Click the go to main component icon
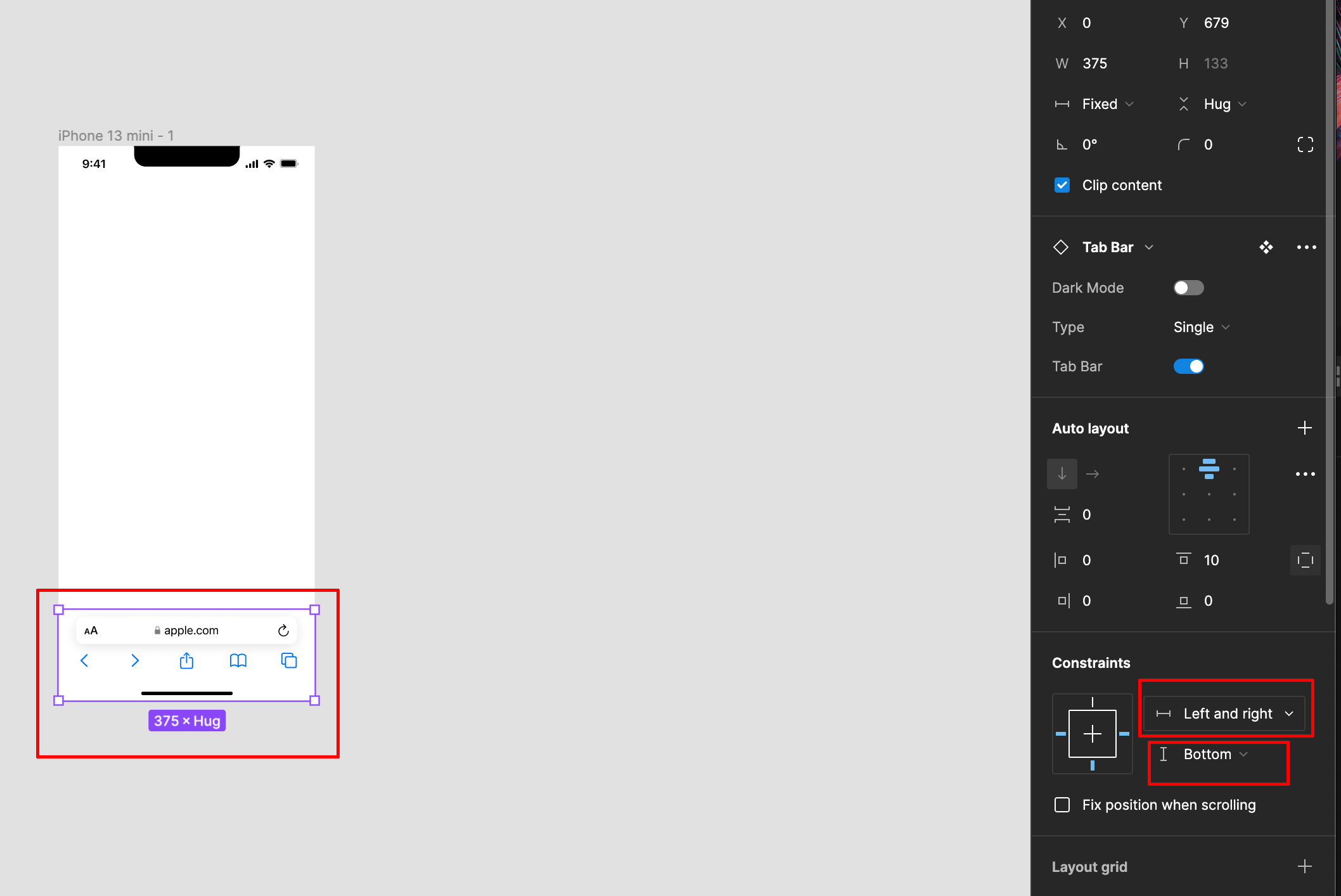This screenshot has height=896, width=1341. 1266,247
